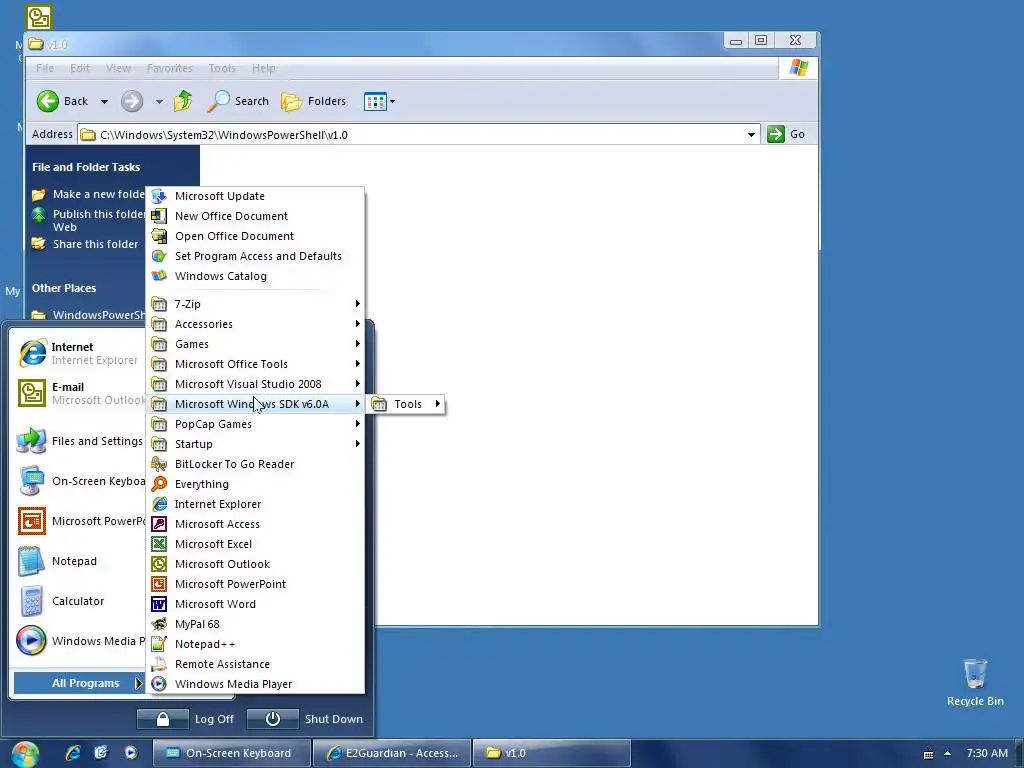Open the View menu in Explorer

click(x=118, y=68)
